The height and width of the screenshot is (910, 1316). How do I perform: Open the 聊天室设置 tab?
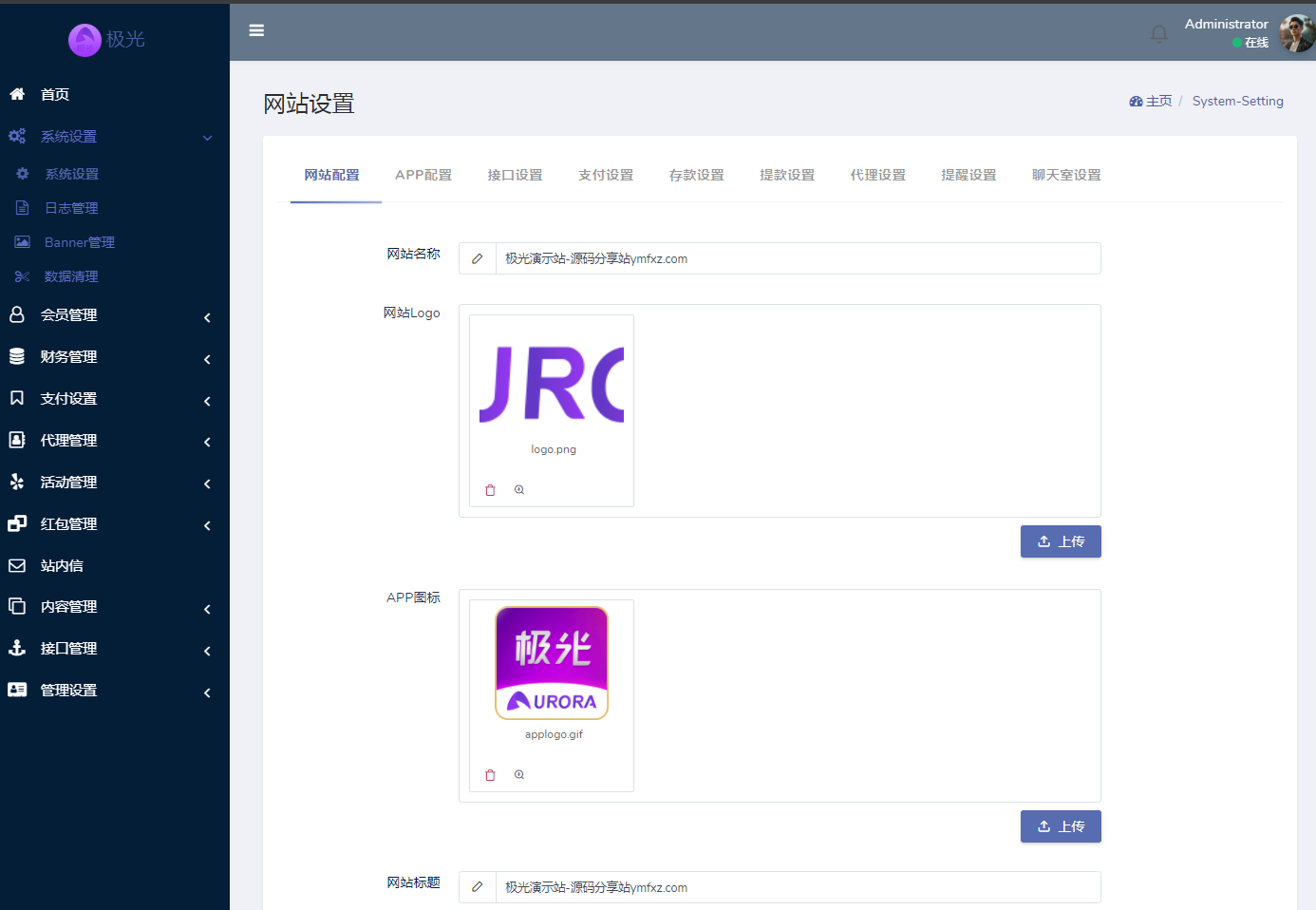click(x=1065, y=175)
